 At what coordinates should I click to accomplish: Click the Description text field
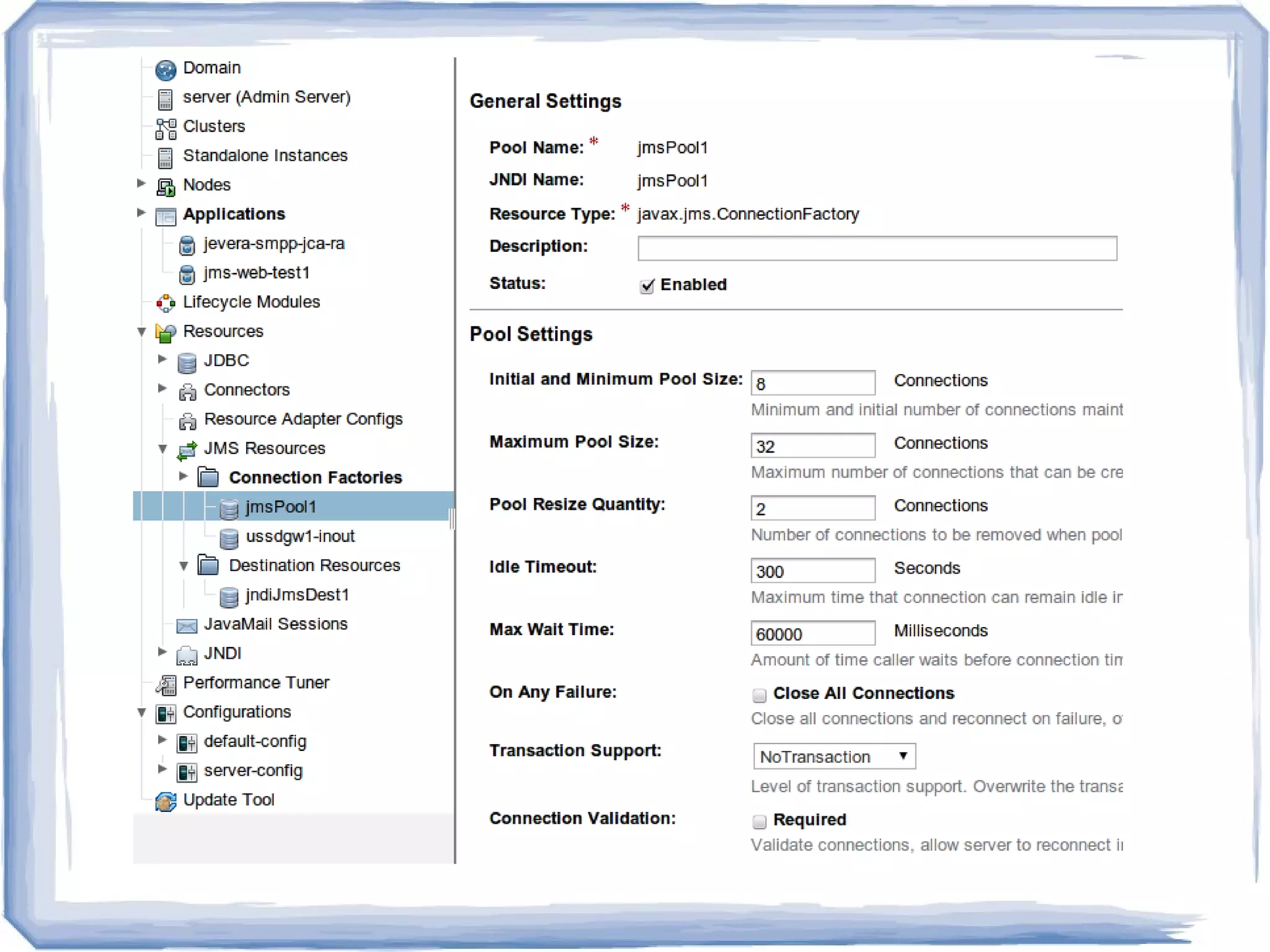[877, 248]
